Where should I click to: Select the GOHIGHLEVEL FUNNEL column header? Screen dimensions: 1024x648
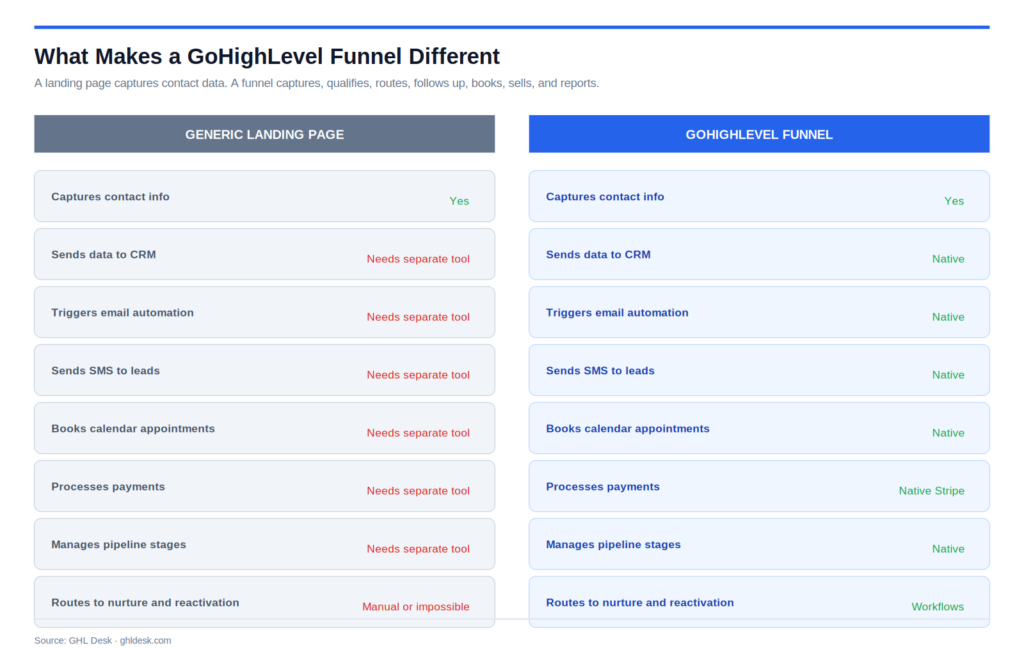[x=759, y=134]
